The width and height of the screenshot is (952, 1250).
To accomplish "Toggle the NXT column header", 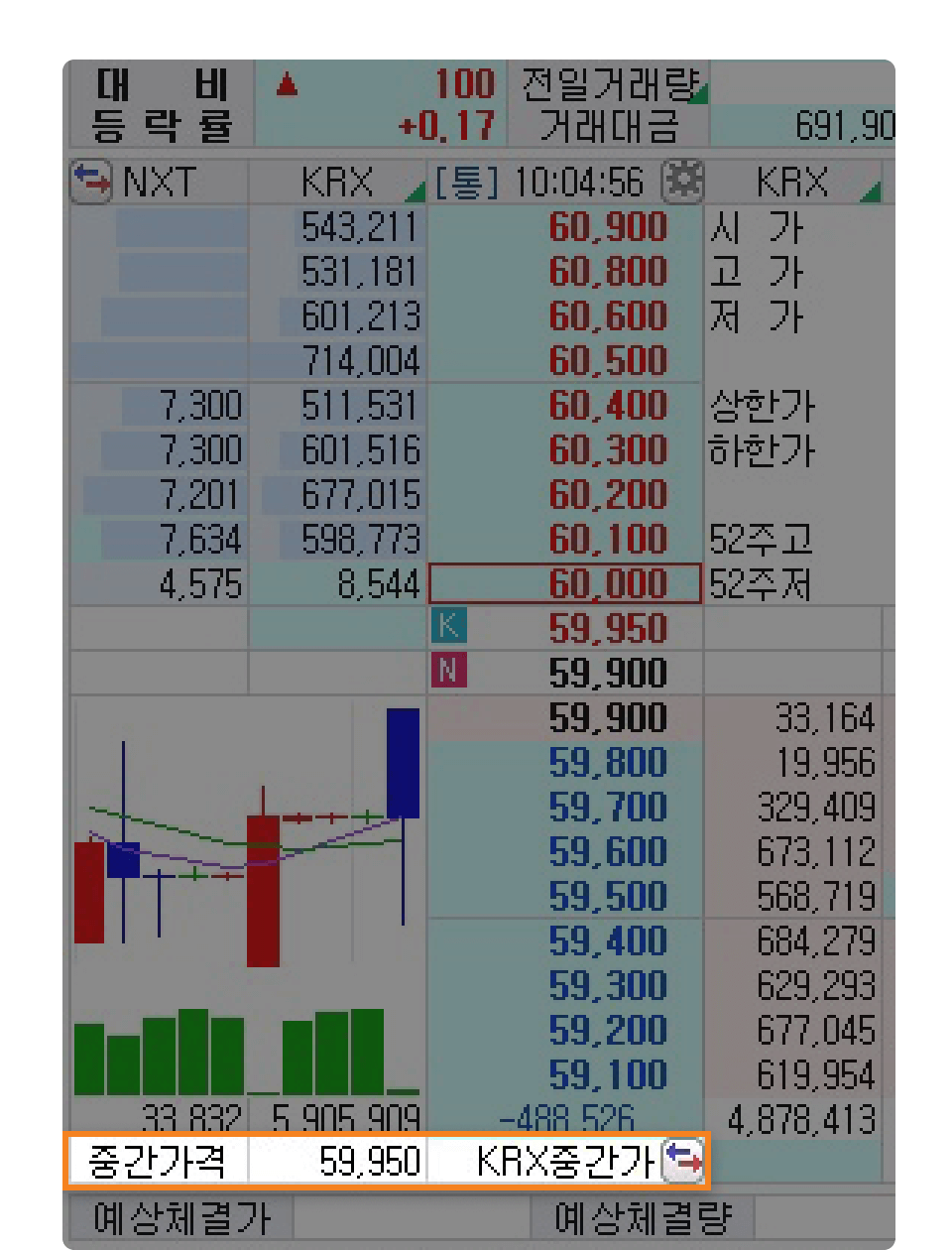I will coord(159,183).
